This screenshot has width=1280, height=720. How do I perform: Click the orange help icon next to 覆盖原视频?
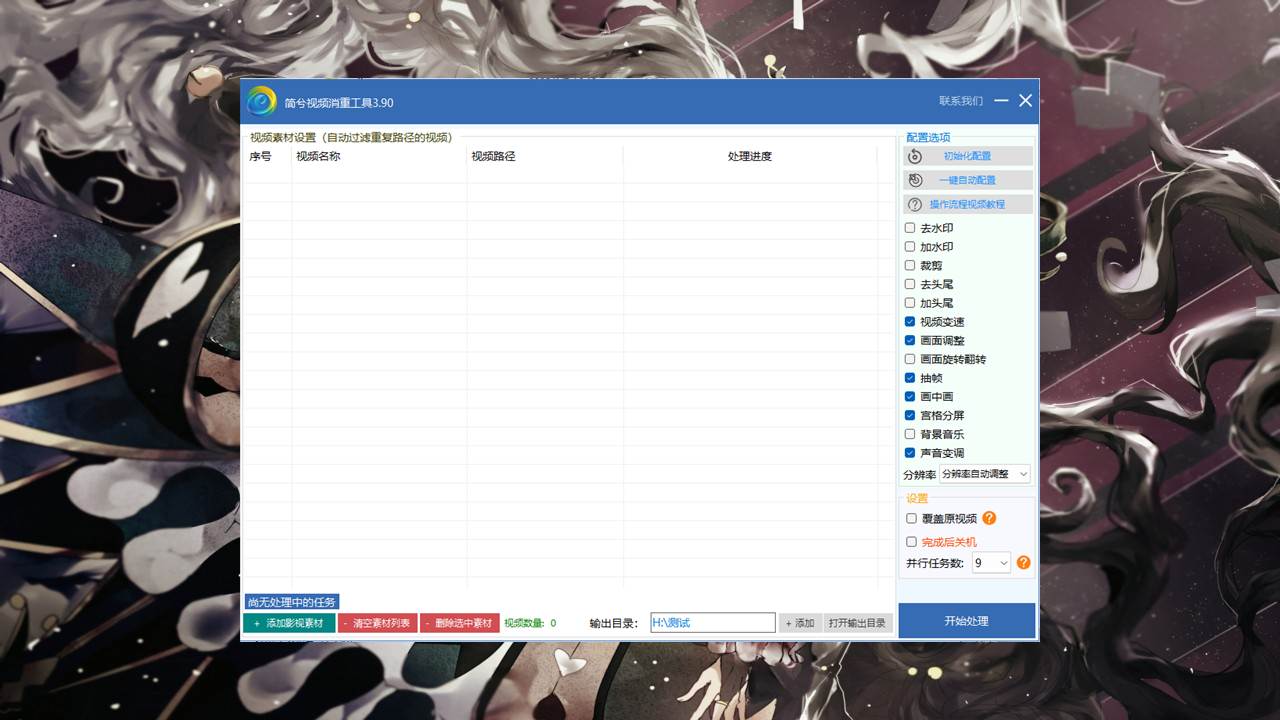click(989, 518)
